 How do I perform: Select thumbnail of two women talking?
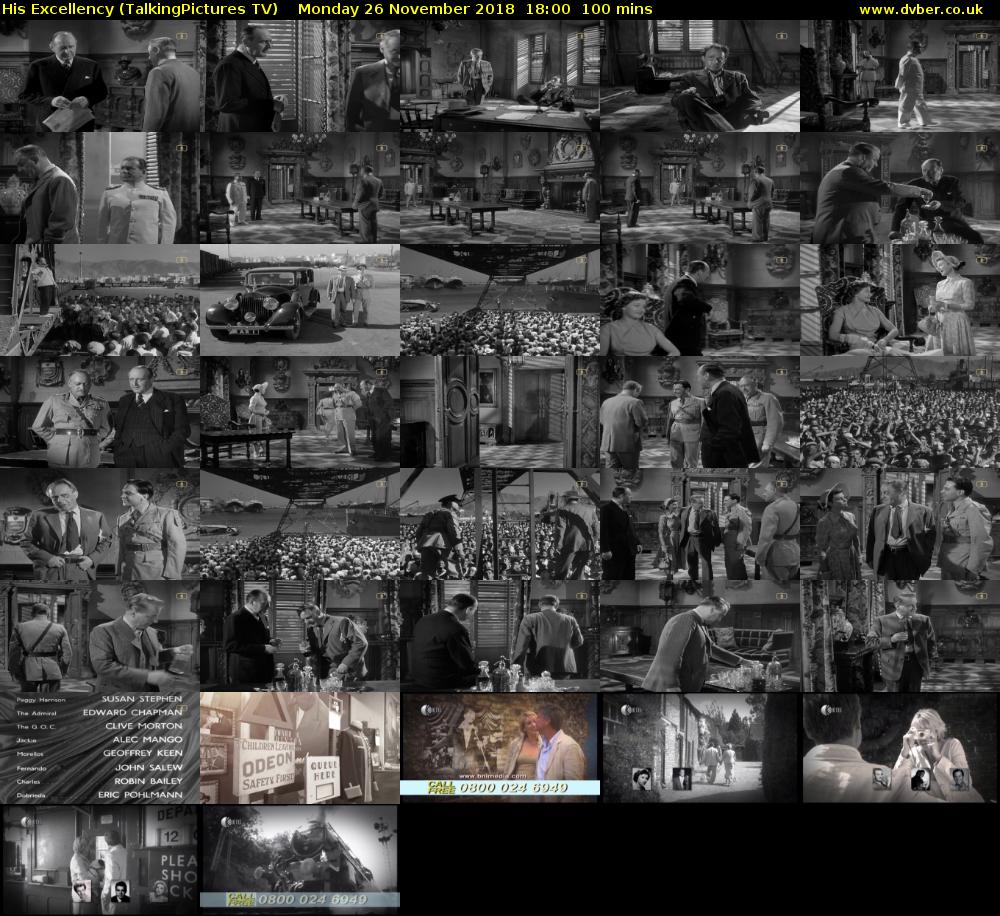[x=899, y=300]
